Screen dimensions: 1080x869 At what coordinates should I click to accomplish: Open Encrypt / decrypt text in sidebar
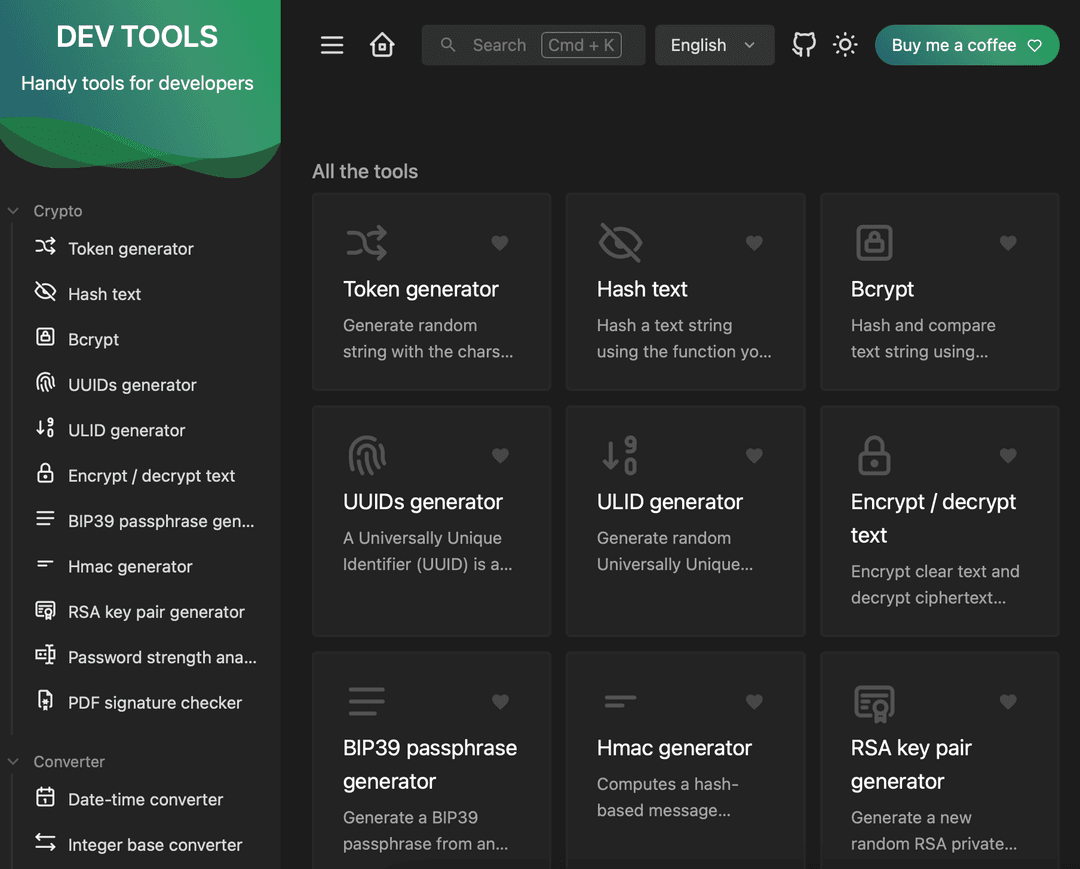[151, 476]
